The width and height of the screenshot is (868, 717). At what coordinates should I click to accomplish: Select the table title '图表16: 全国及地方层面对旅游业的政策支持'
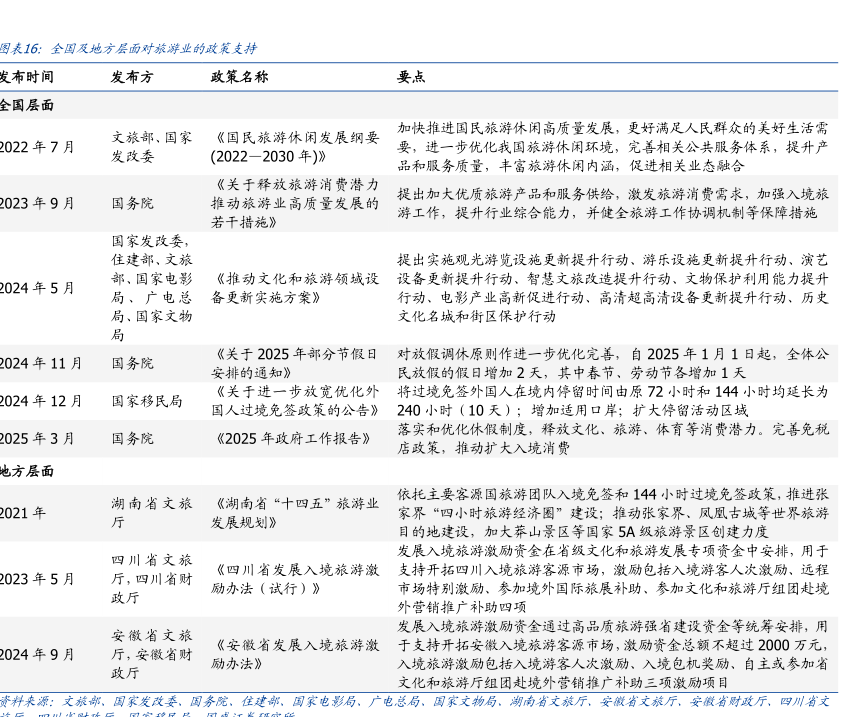point(128,49)
